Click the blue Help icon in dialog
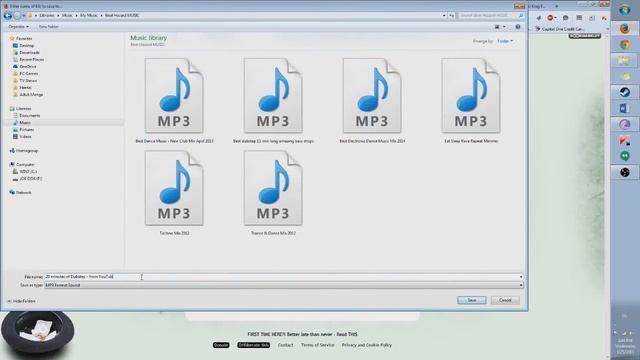Screen dimensions: 640x360 tap(518, 27)
